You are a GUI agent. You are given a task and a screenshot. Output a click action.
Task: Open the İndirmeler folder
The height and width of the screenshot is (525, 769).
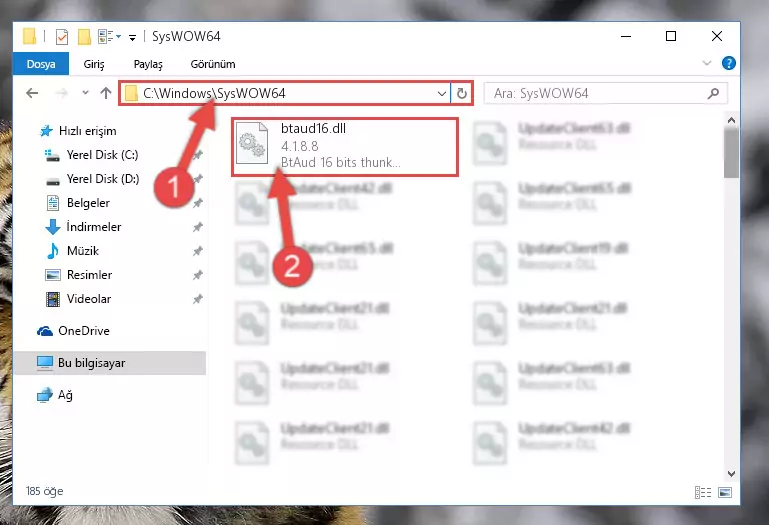point(83,227)
